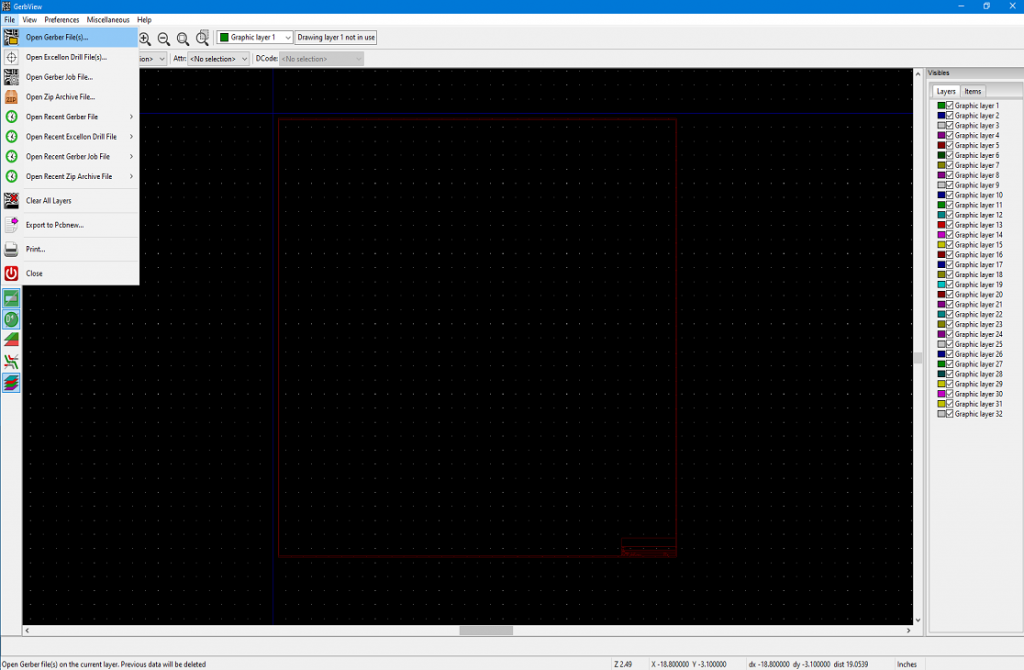Click the red Close power icon
The height and width of the screenshot is (670, 1024).
[x=12, y=273]
